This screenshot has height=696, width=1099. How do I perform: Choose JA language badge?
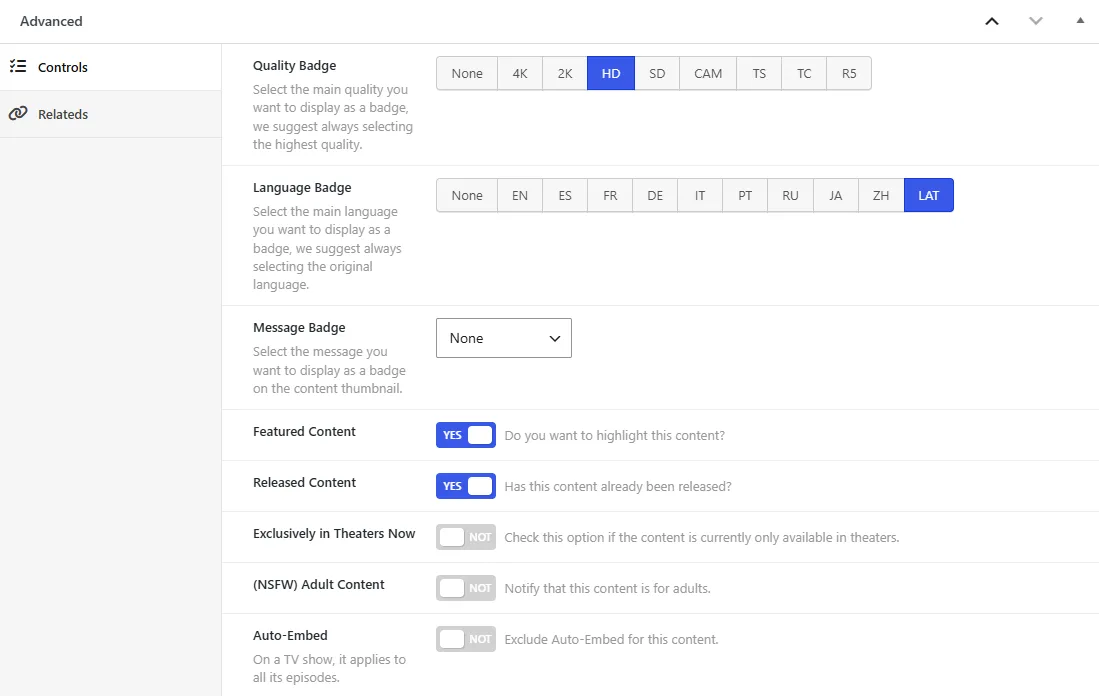point(836,196)
